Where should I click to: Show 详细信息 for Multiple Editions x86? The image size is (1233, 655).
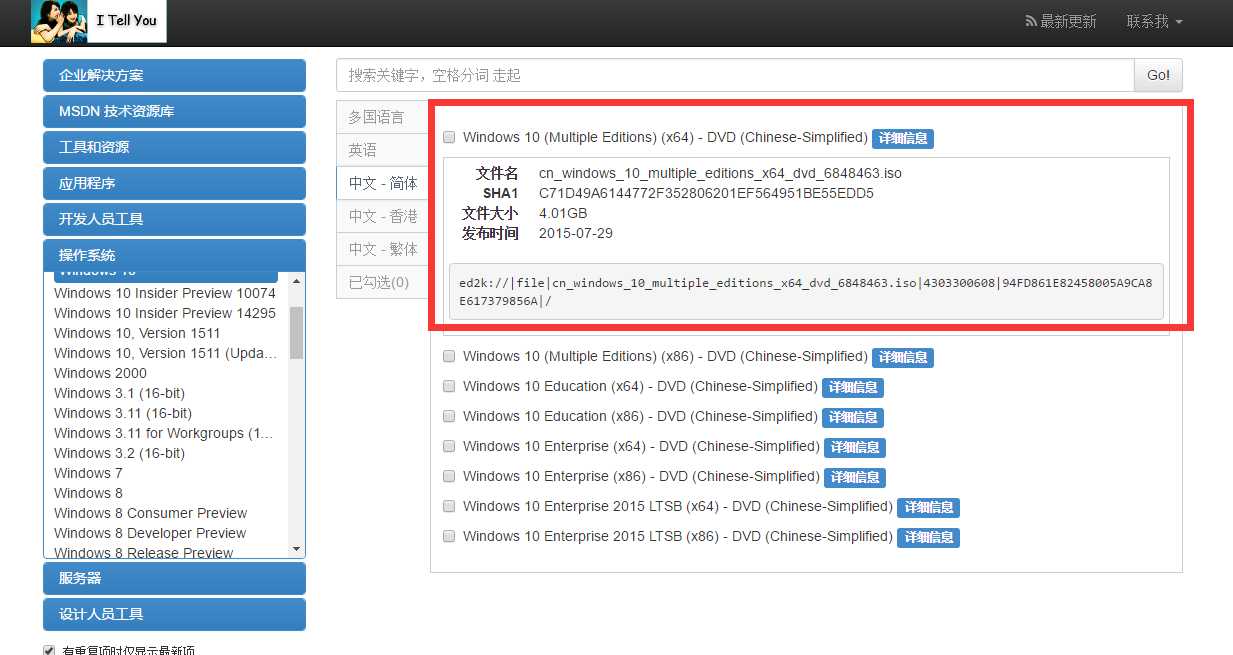tap(903, 357)
